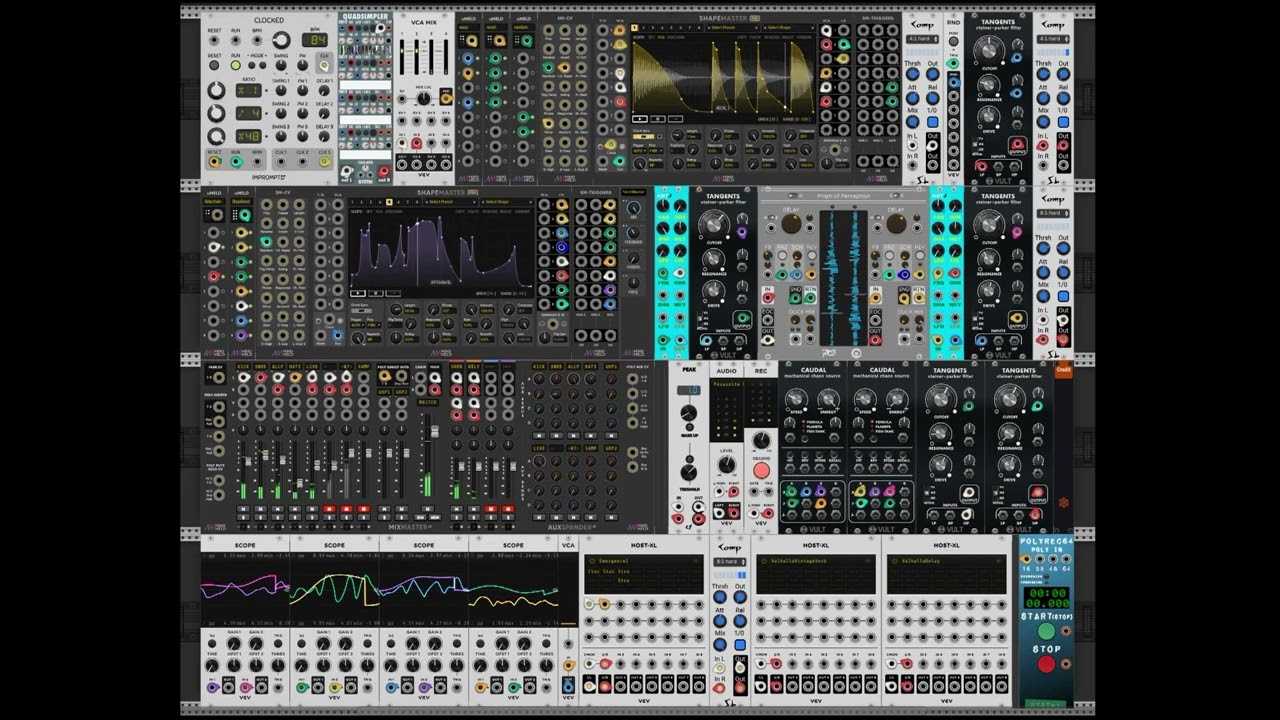Click the DELAY 2 knob on Clocked
Viewport: 1280px width, 720px height.
coord(324,113)
